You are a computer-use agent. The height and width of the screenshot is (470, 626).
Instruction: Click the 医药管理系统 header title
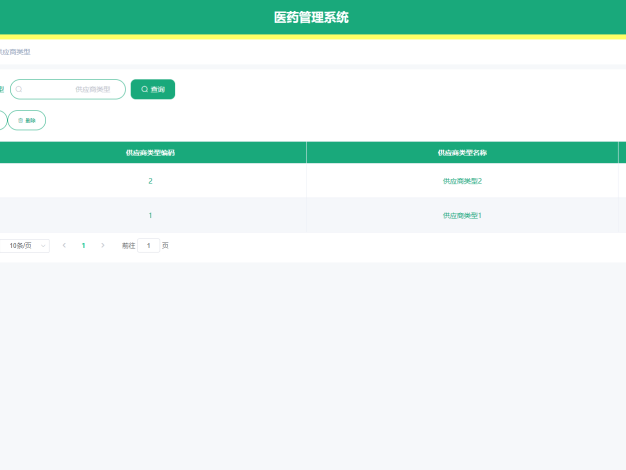pos(311,17)
